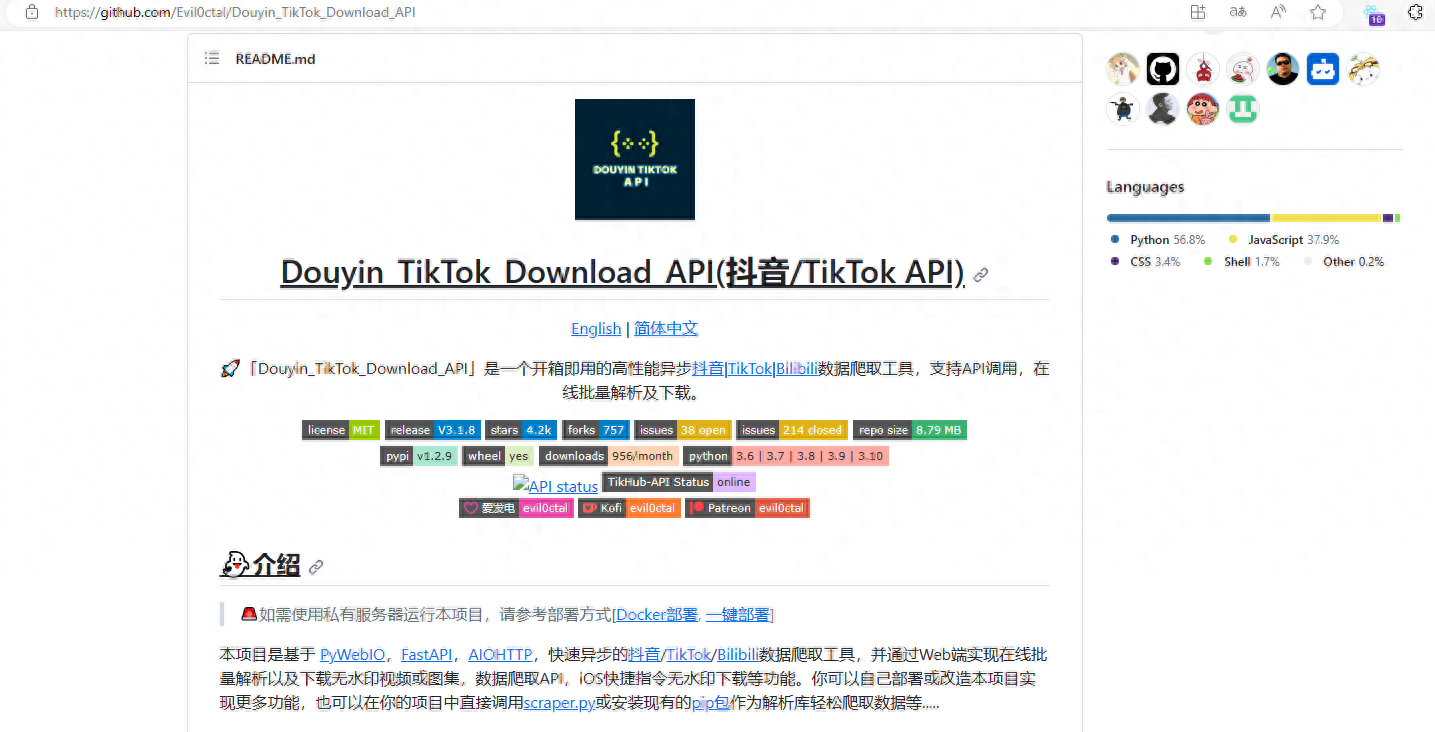
Task: Click yellow JavaScript segment of language bar
Action: 1326,217
